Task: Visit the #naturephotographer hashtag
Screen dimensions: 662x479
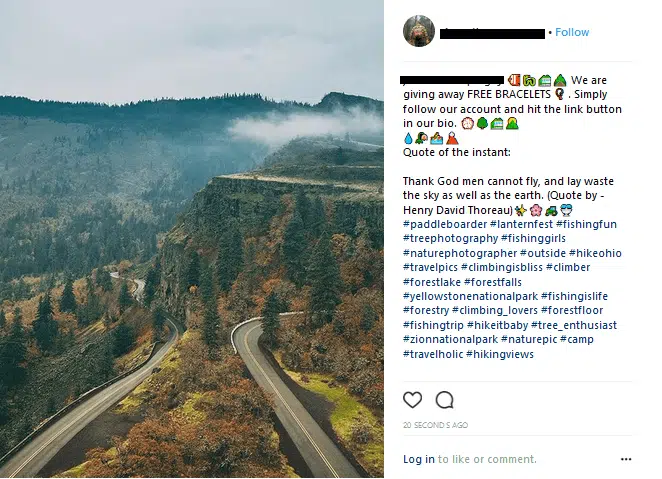Action: (x=459, y=253)
